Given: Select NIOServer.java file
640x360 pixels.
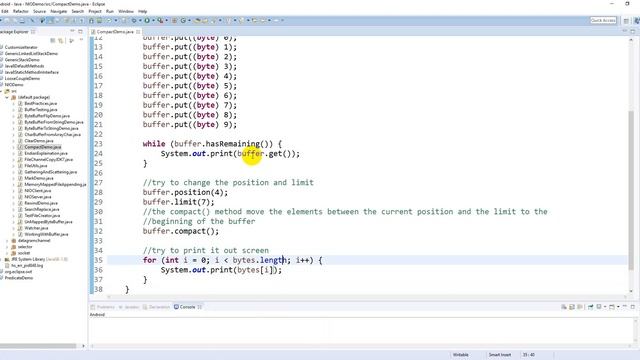Looking at the screenshot, I should coord(38,197).
